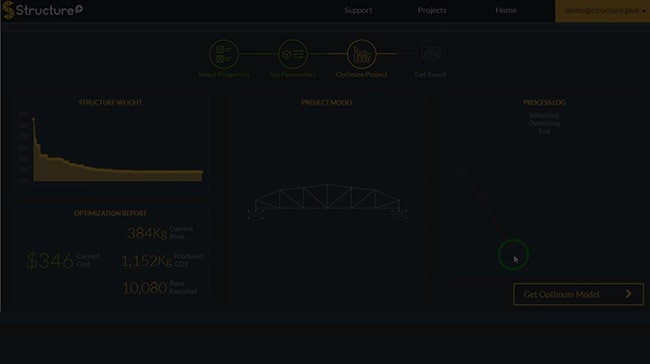Click the Structure Plus logo
Screen dimensions: 650x364
(43, 10)
